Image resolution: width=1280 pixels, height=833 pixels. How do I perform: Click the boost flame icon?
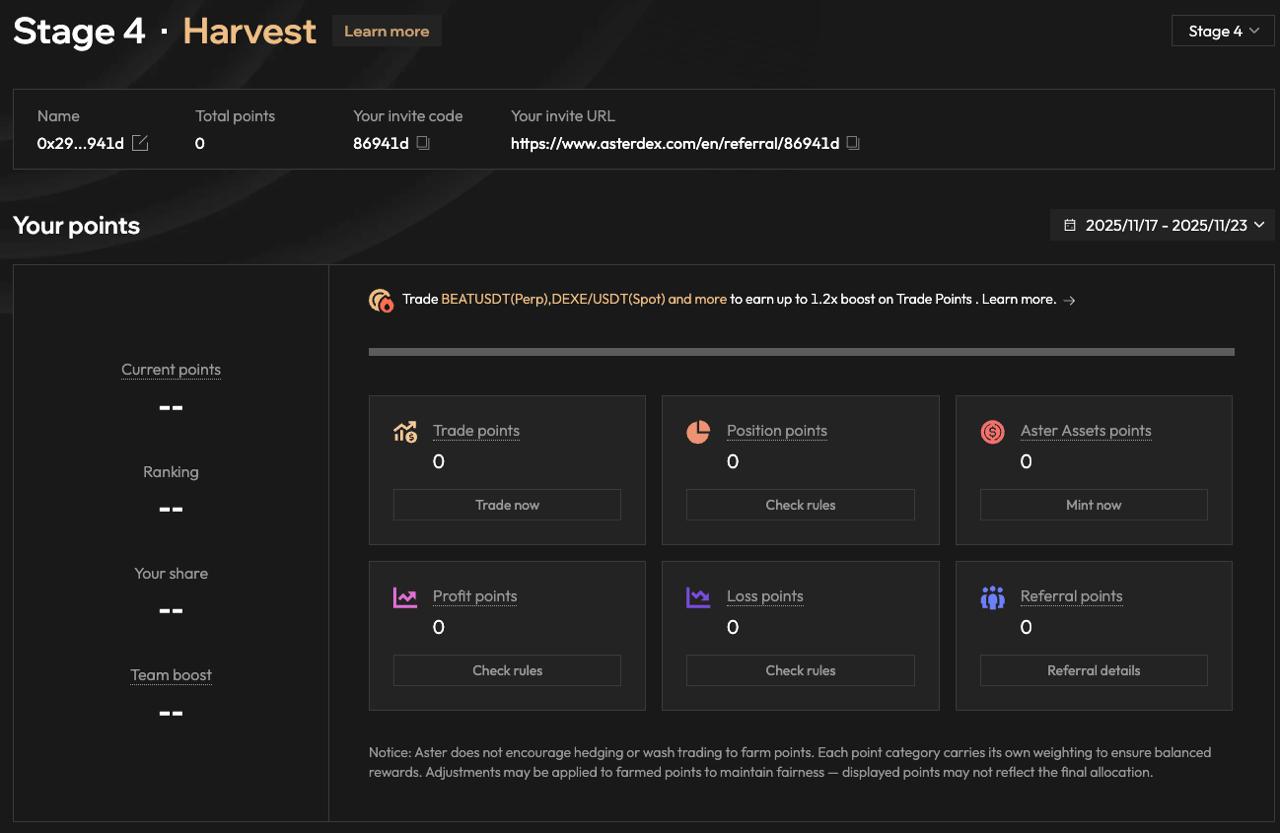(381, 300)
